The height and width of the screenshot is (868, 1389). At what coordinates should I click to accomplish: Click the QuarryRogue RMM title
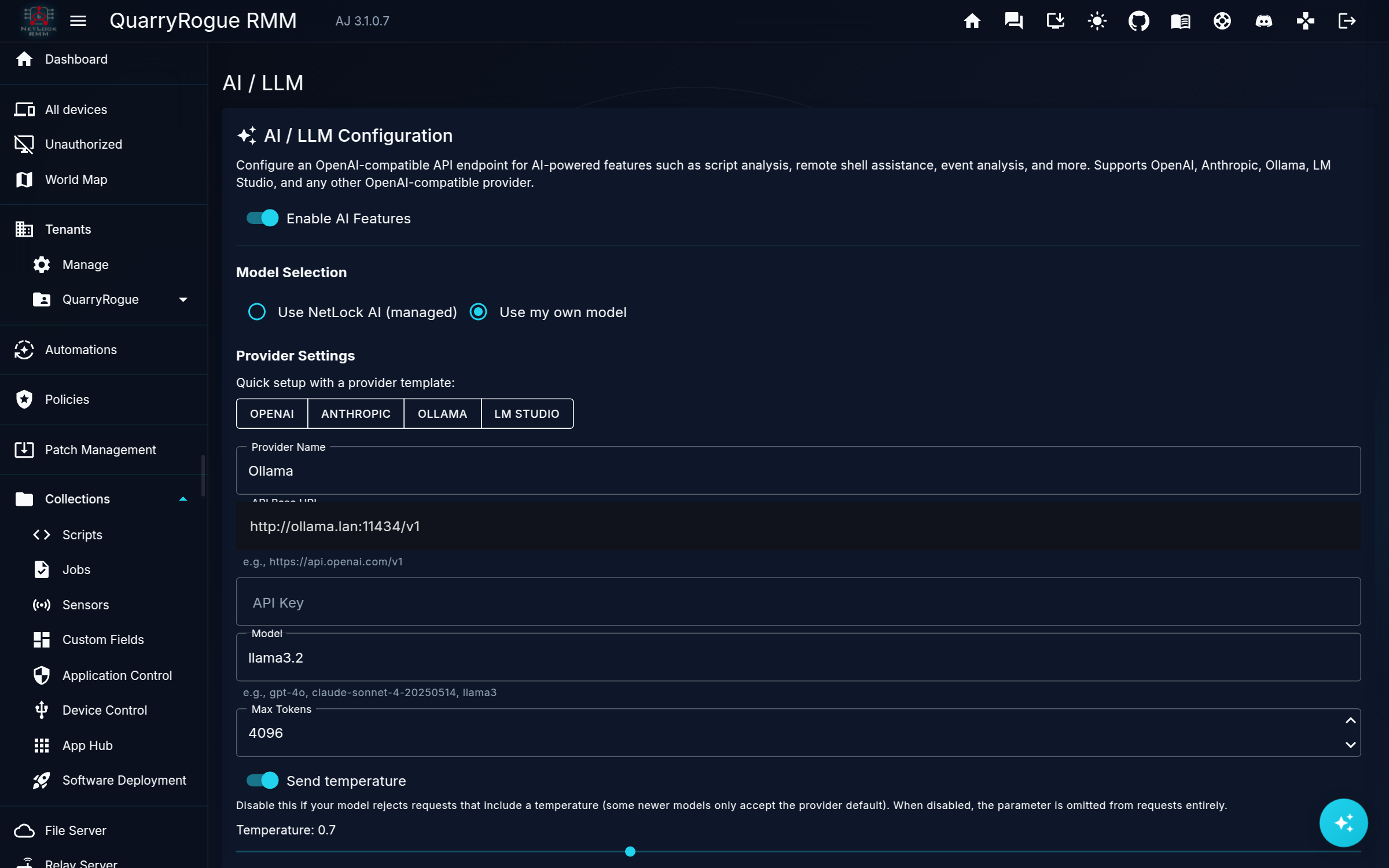(203, 21)
